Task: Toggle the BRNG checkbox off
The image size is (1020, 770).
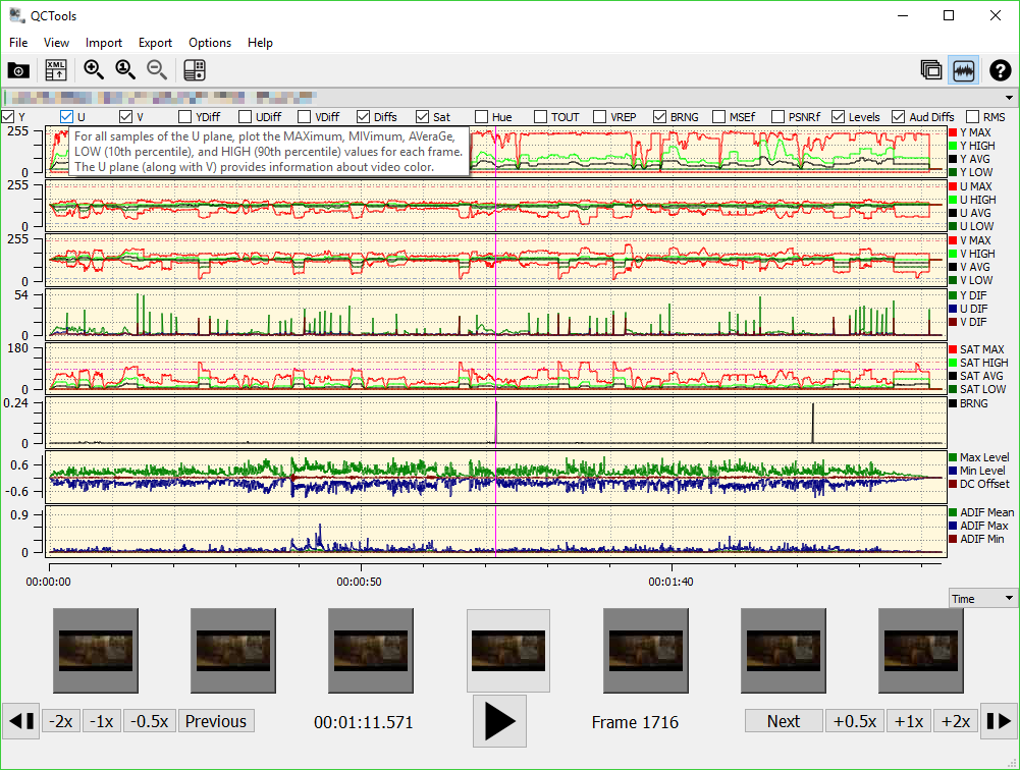Action: [x=660, y=117]
